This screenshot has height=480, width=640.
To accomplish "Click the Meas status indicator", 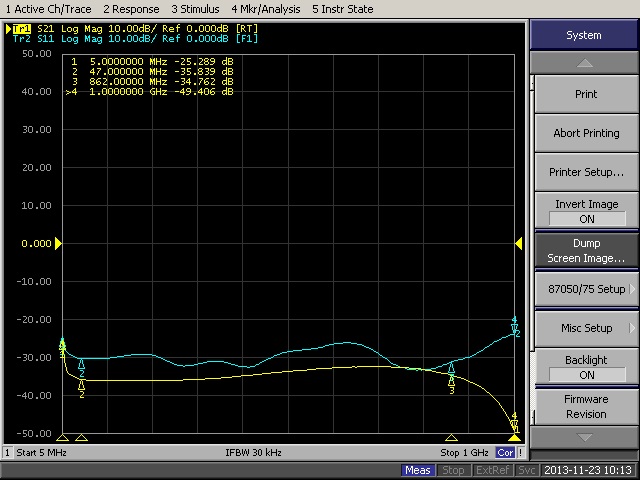I will (418, 471).
